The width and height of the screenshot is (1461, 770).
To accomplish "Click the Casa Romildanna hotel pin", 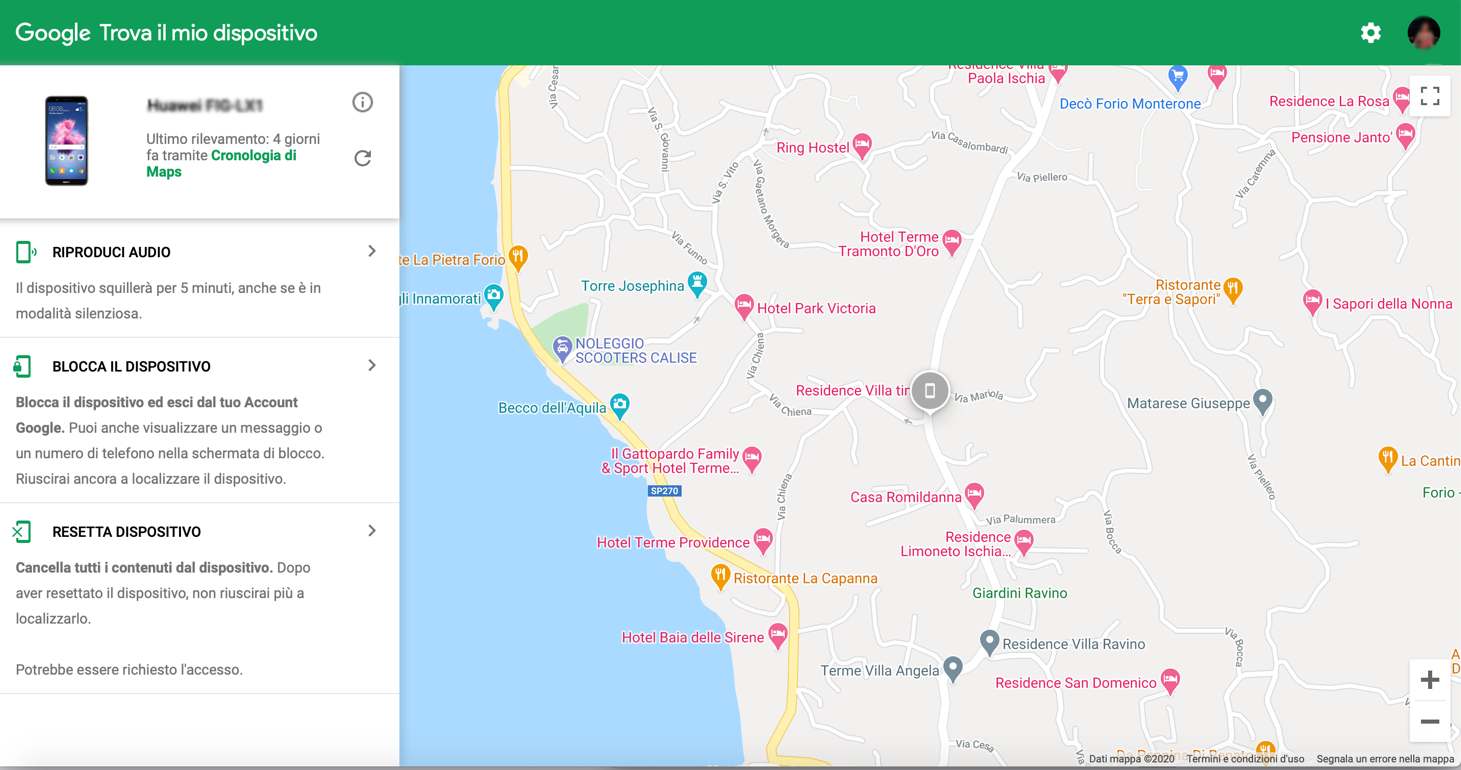I will pyautogui.click(x=975, y=495).
